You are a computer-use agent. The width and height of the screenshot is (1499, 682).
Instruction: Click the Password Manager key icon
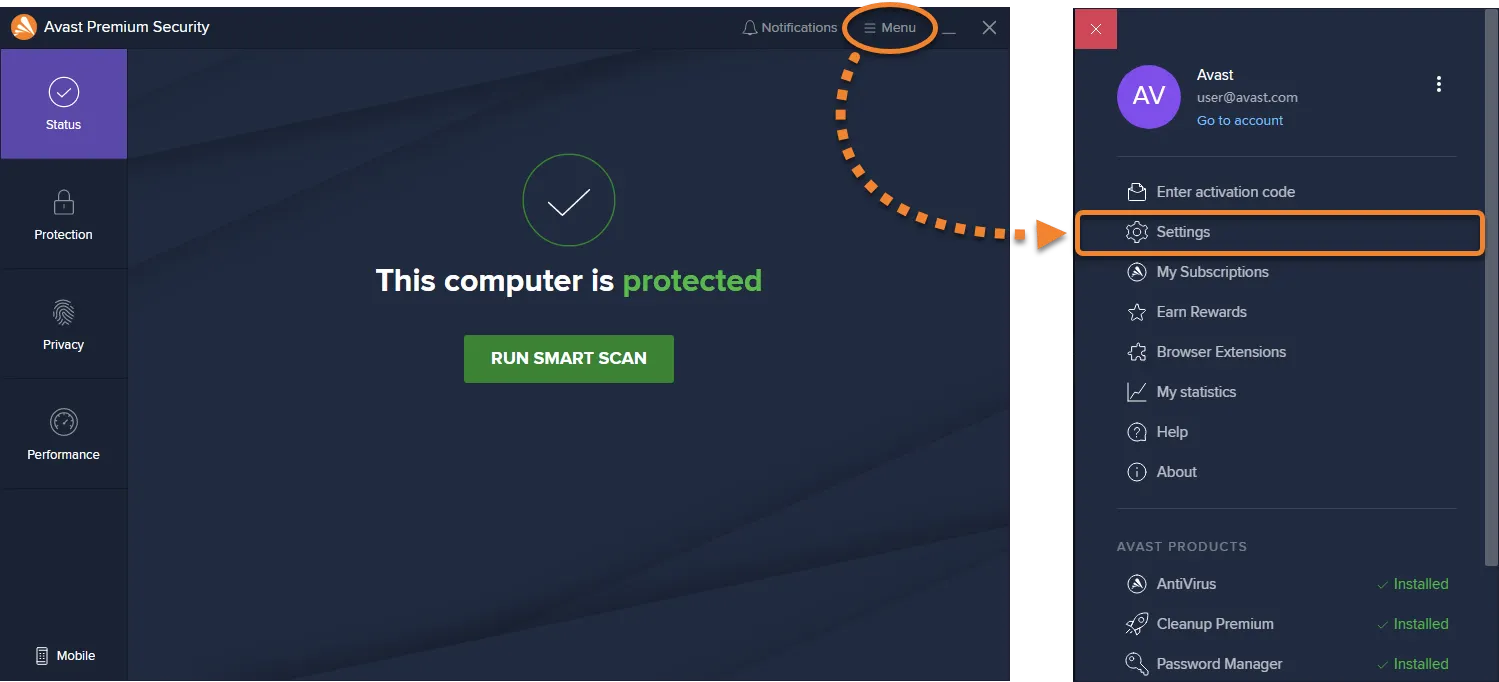(1136, 664)
